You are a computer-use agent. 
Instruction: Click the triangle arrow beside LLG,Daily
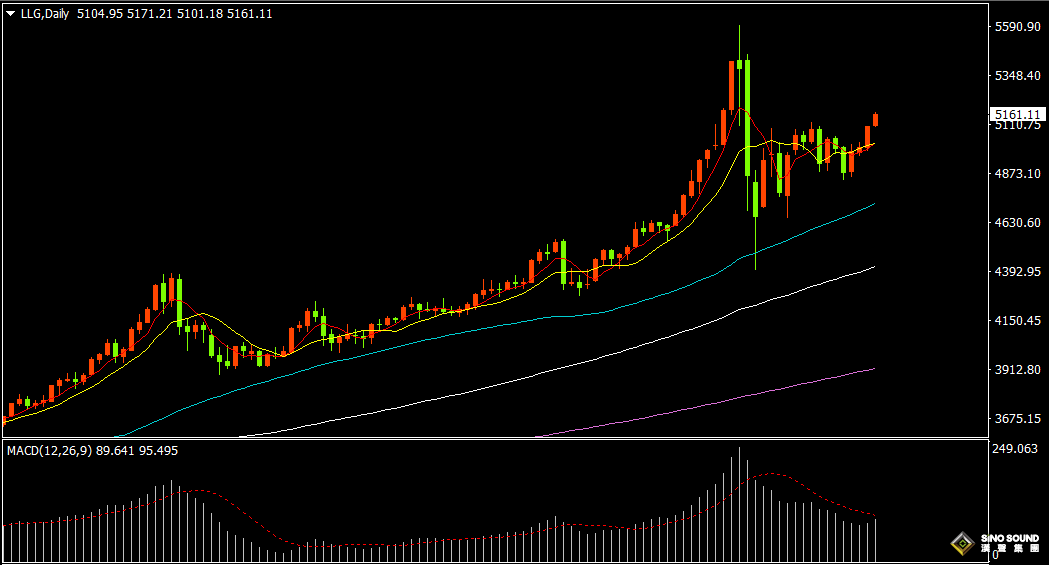pyautogui.click(x=10, y=14)
